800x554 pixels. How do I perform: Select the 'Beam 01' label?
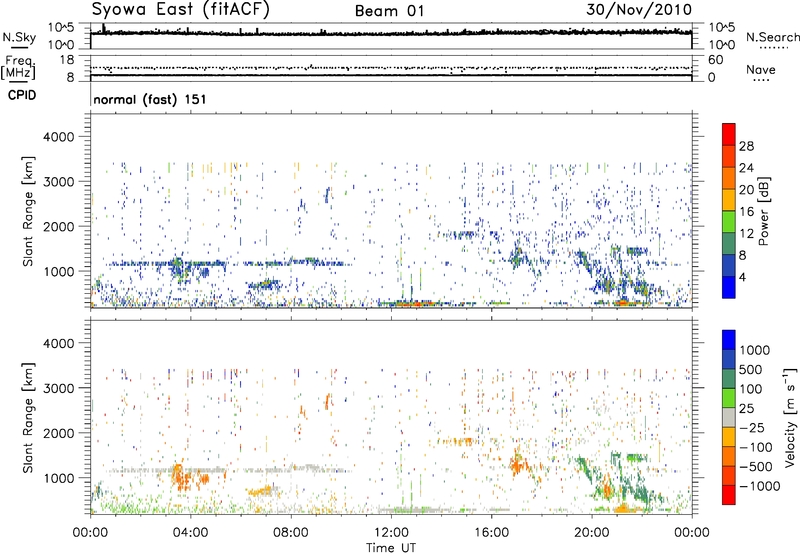pos(389,11)
